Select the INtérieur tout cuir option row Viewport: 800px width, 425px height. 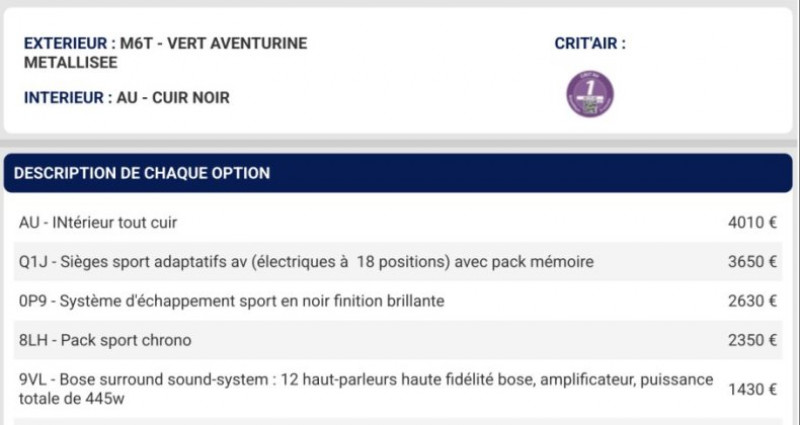[x=98, y=222]
